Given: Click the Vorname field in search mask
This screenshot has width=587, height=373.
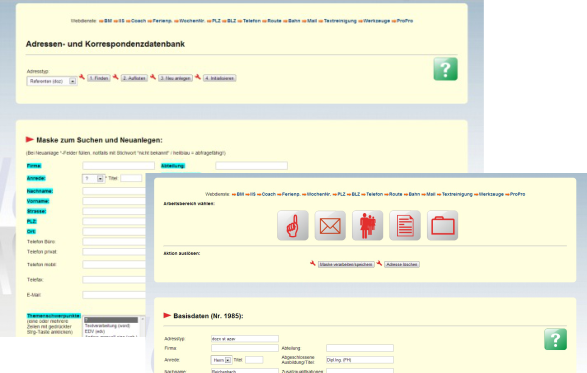Looking at the screenshot, I should coord(114,201).
